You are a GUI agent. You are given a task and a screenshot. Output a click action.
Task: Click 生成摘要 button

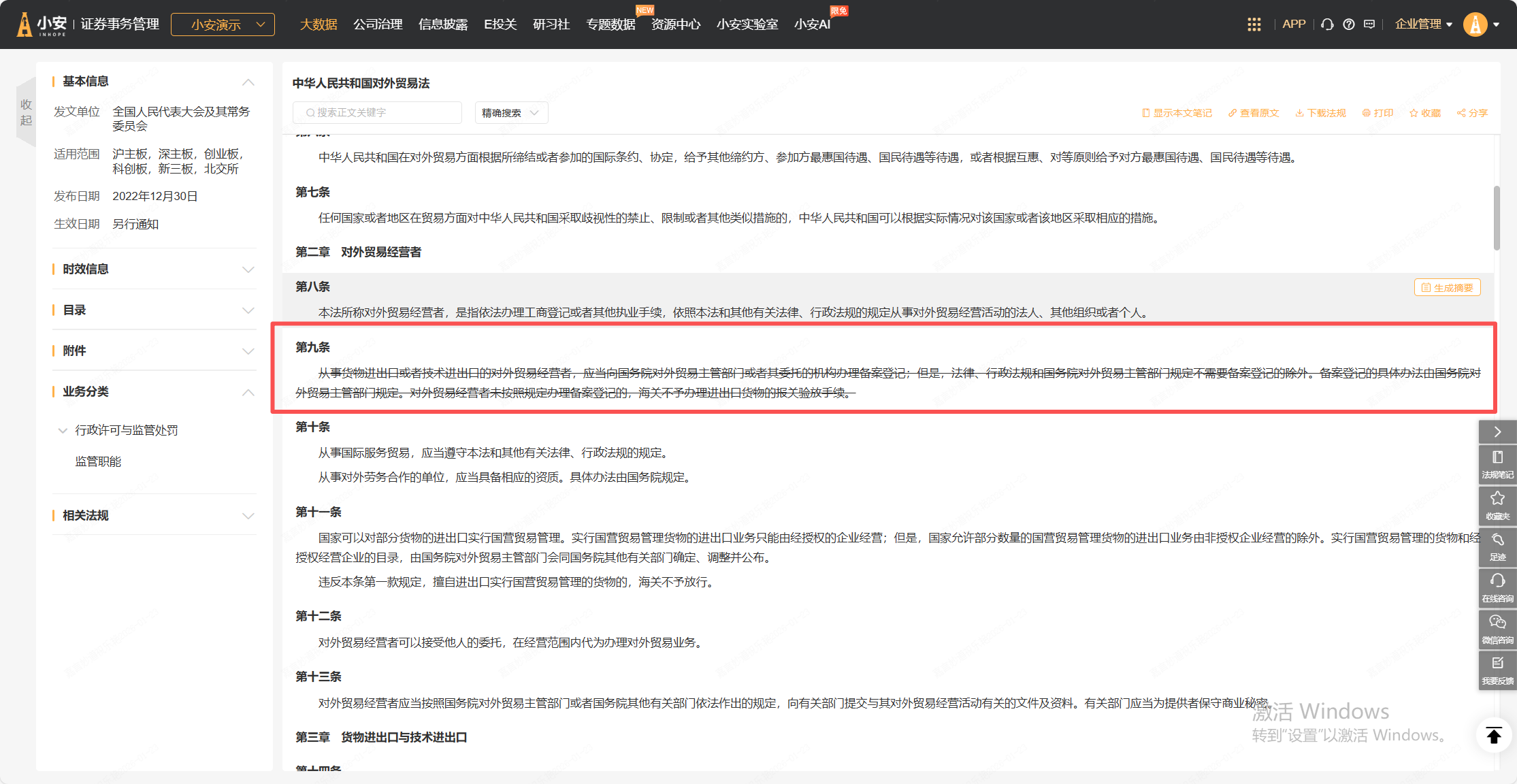tap(1447, 288)
